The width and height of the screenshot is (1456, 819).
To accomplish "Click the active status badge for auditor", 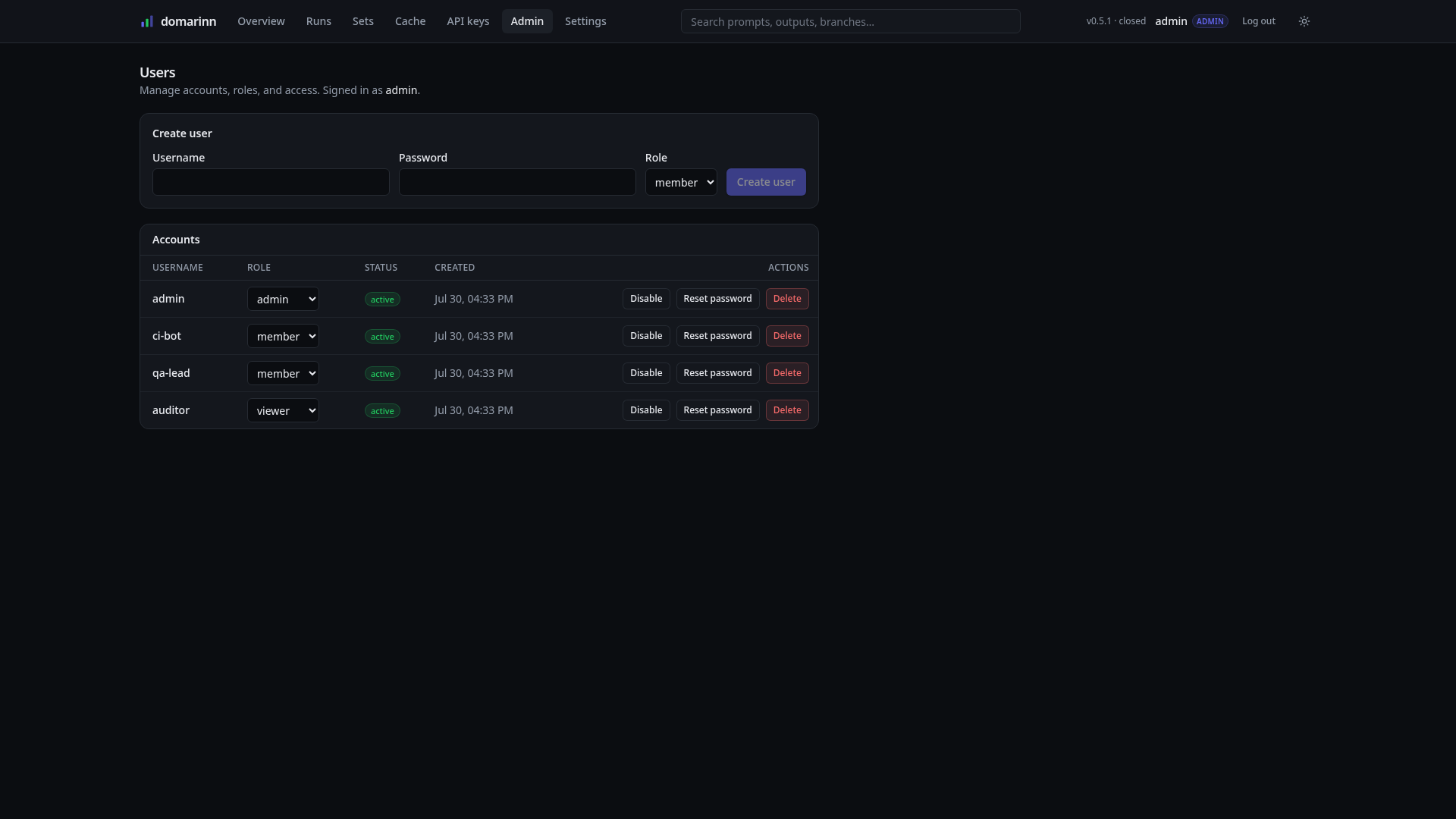I will point(382,411).
